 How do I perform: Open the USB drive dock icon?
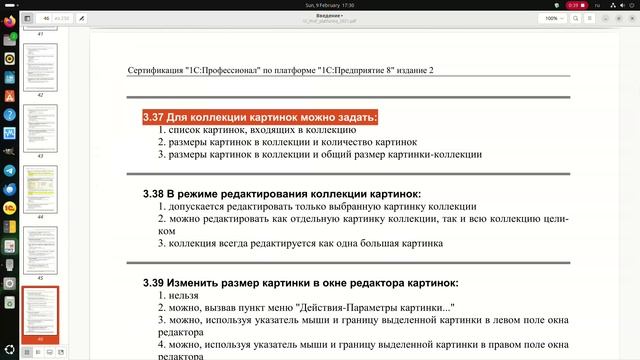tap(9, 265)
